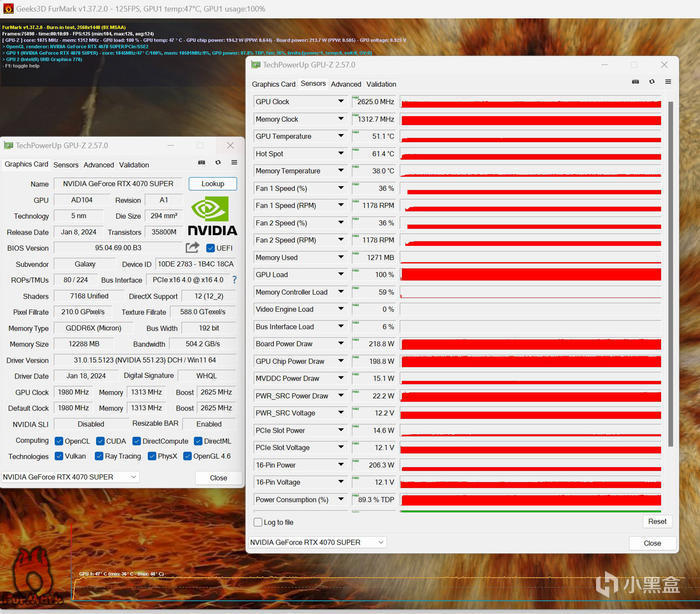Switch to Advanced tab in Graphics Card window
The width and height of the screenshot is (700, 614).
pos(99,165)
